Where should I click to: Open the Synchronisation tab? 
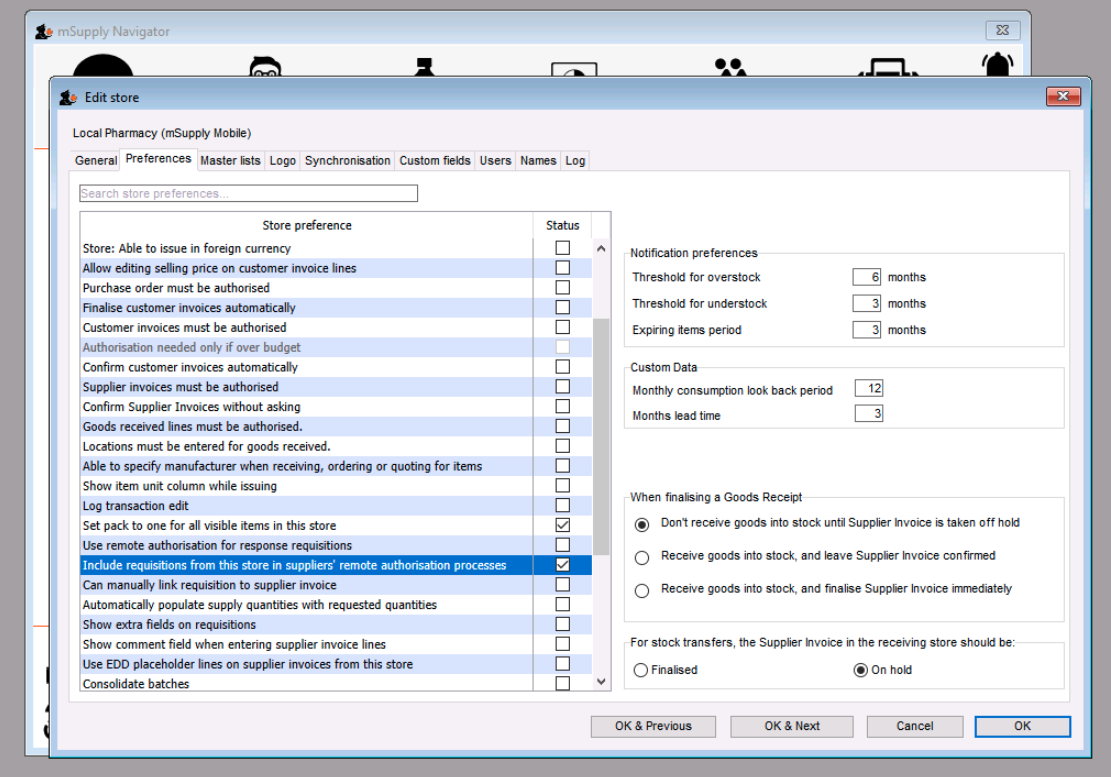[x=347, y=161]
